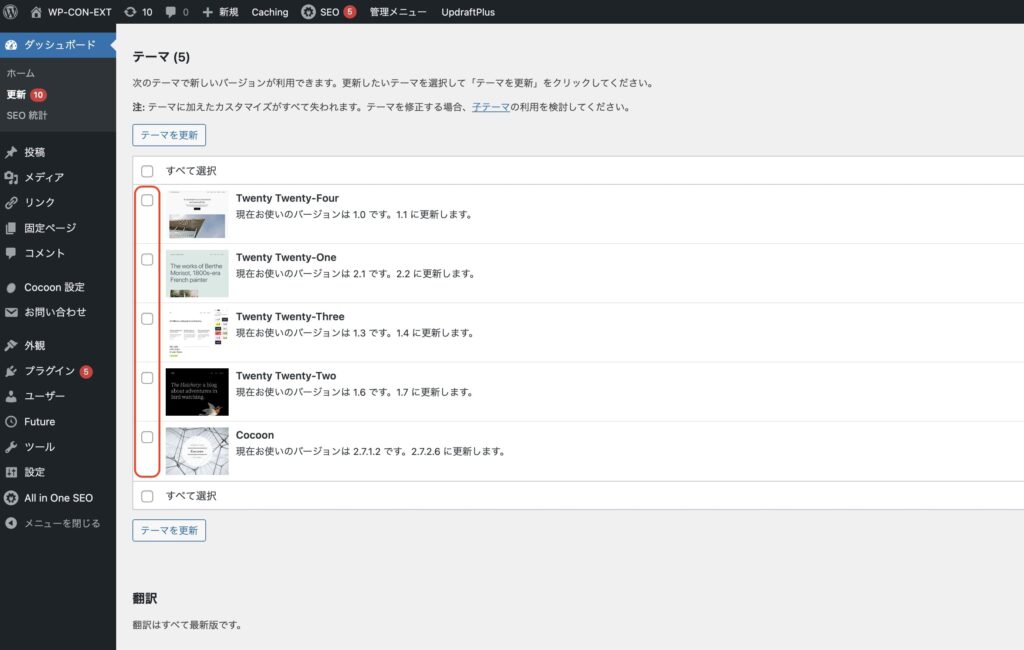Viewport: 1024px width, 650px height.
Task: Open the 管理メニュー admin bar menu
Action: (x=397, y=12)
